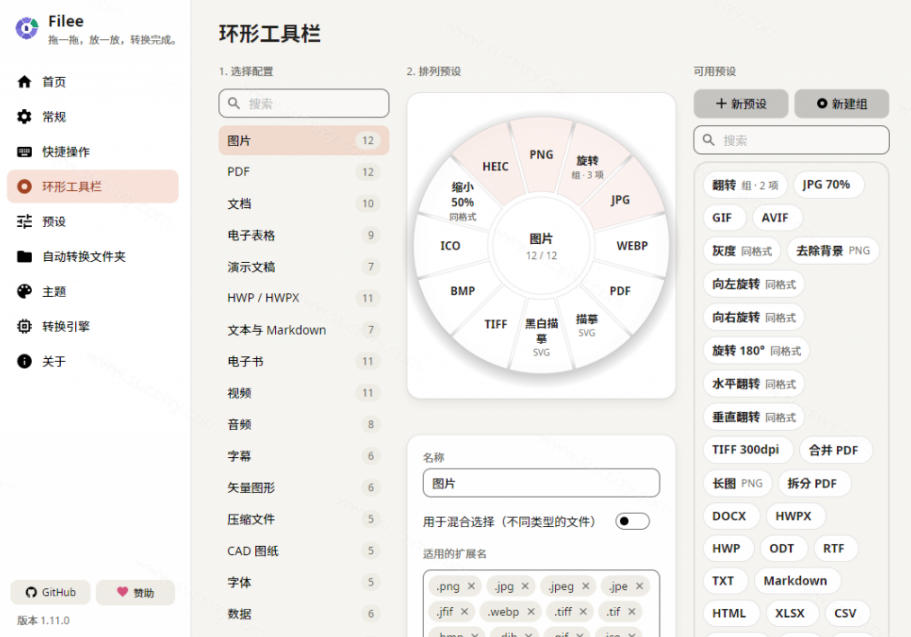
Task: Click the 赞助 sponsor button
Action: (x=135, y=592)
